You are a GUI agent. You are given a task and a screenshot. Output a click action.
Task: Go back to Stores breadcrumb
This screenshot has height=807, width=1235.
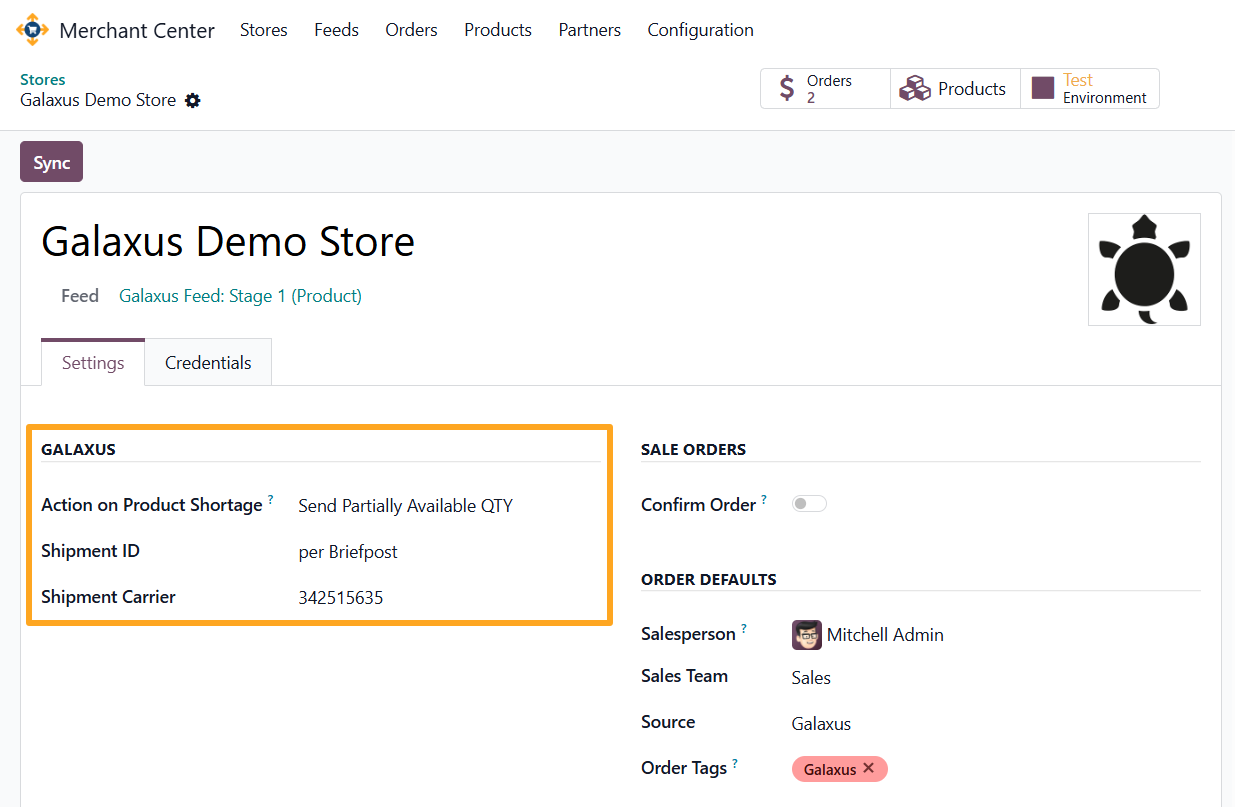[43, 79]
